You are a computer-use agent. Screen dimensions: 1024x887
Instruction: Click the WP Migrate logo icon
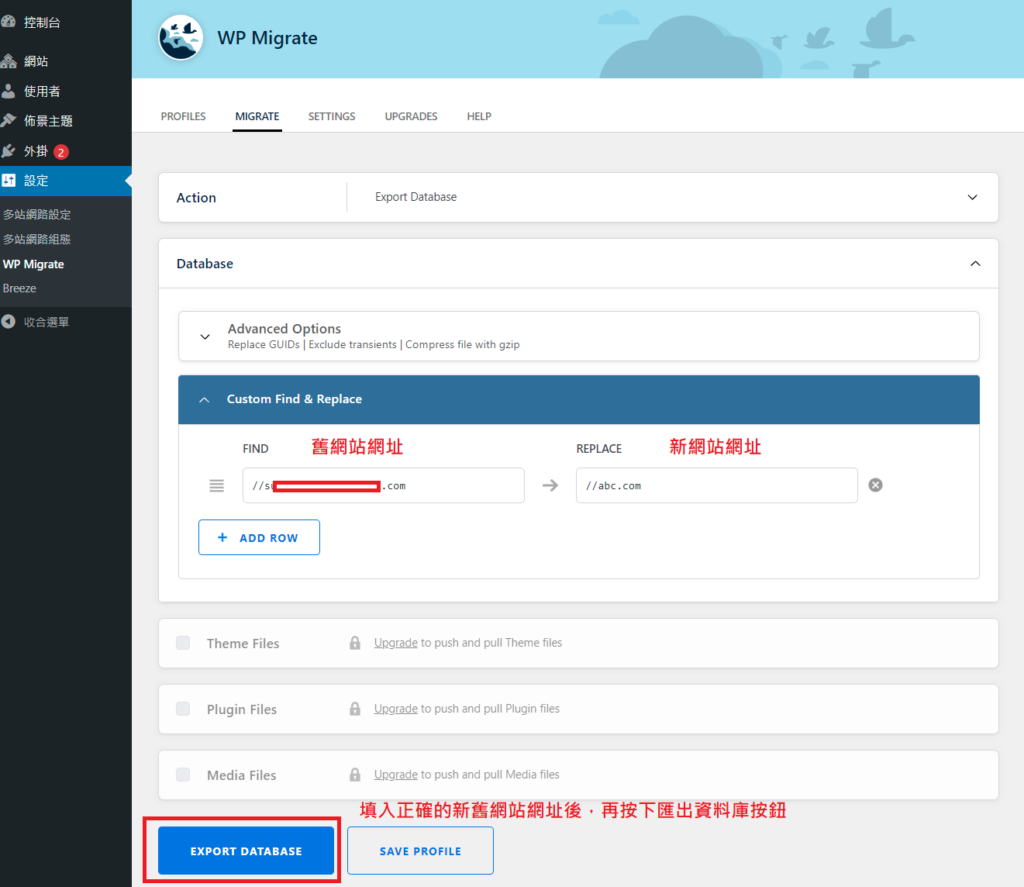[181, 38]
